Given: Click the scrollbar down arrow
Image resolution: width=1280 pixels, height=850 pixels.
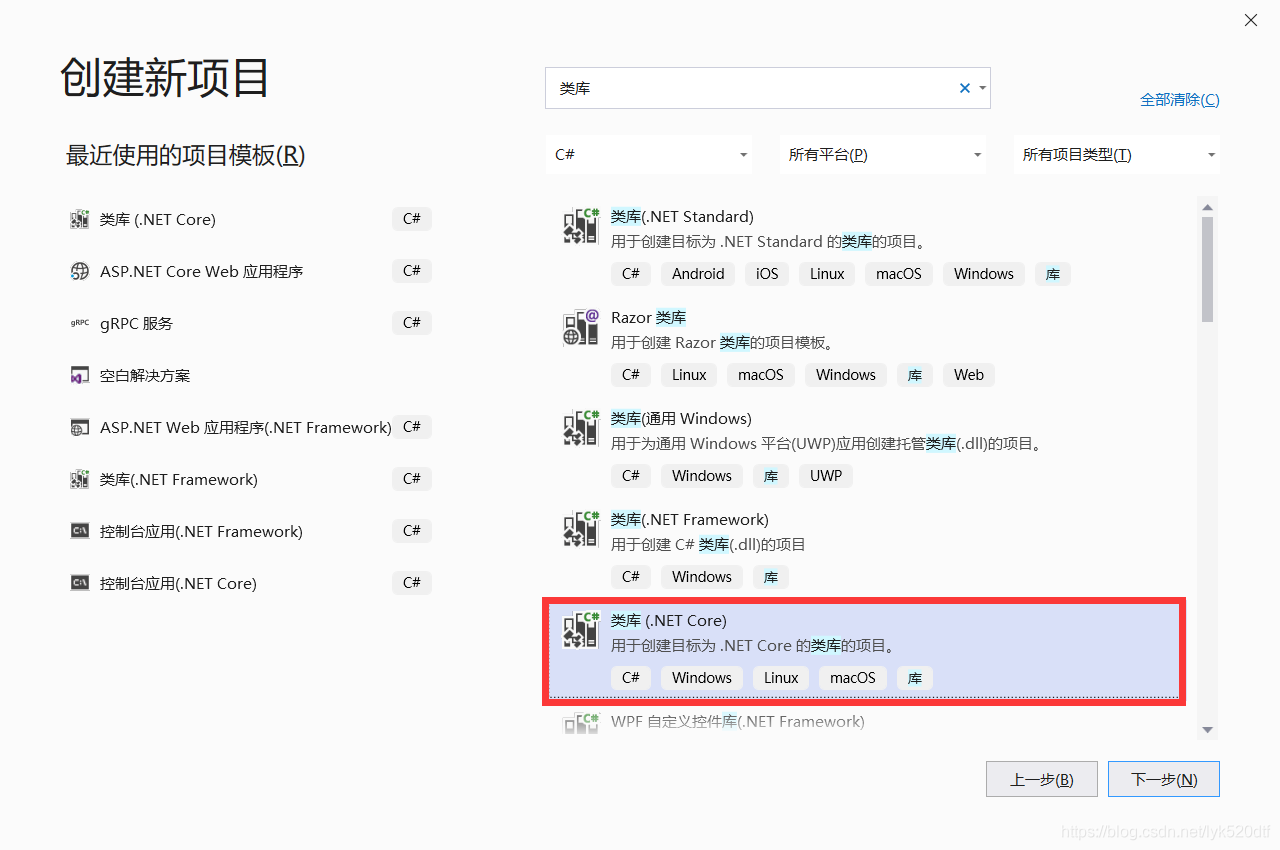Looking at the screenshot, I should pos(1207,730).
